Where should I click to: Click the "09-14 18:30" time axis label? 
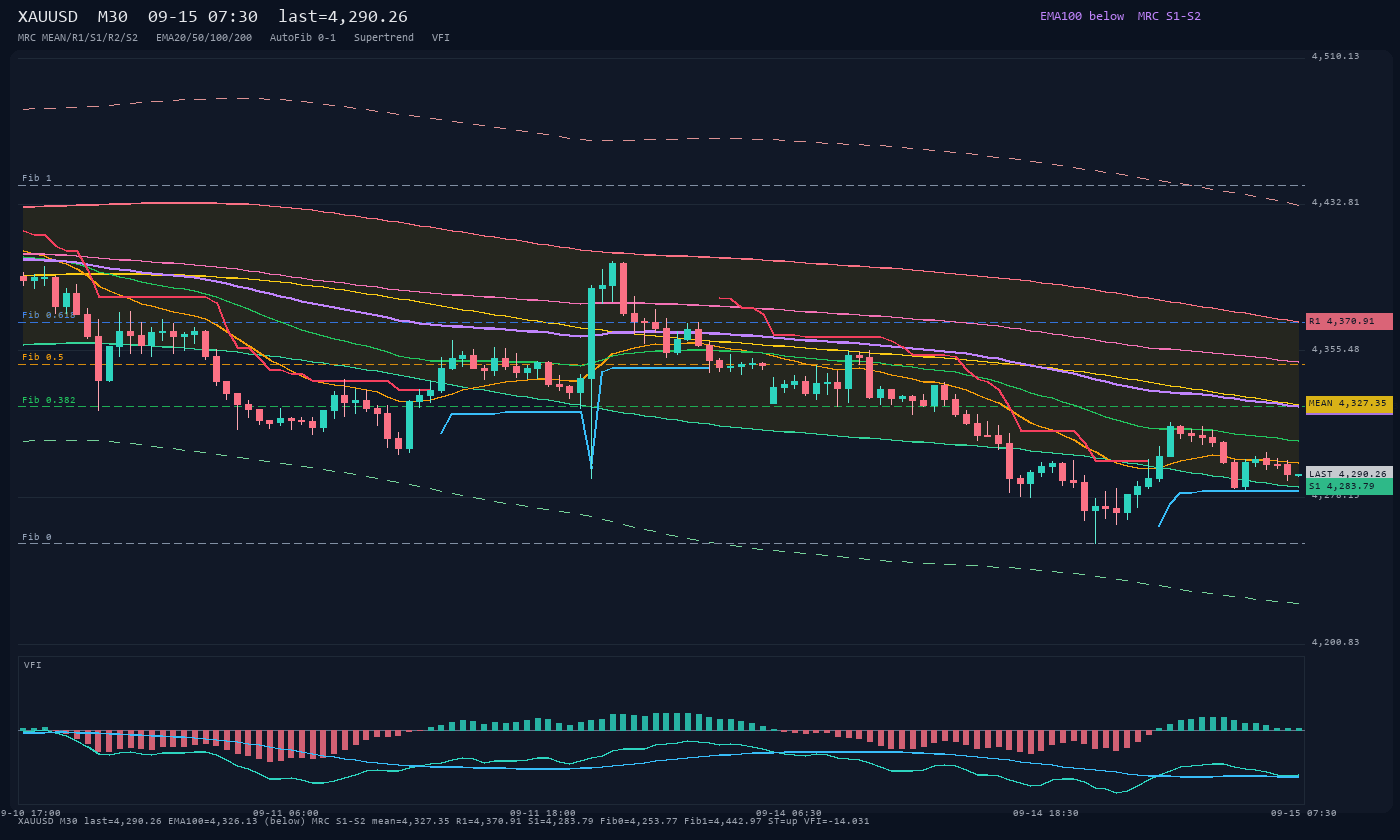pyautogui.click(x=1046, y=813)
